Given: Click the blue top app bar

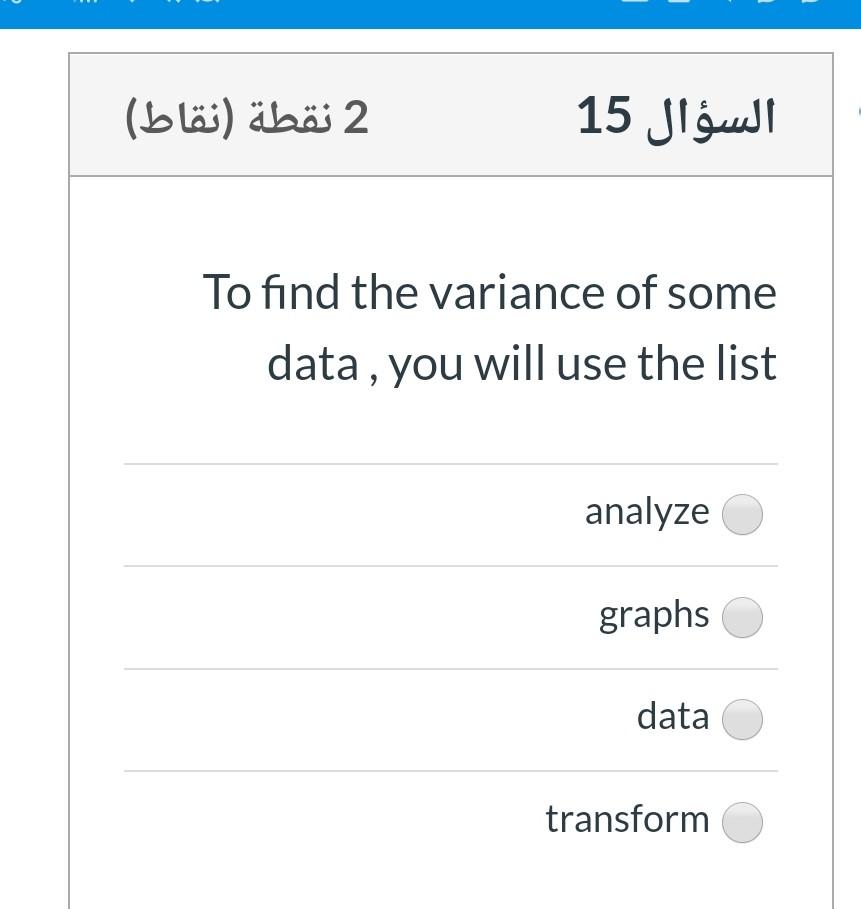Looking at the screenshot, I should click(x=430, y=13).
